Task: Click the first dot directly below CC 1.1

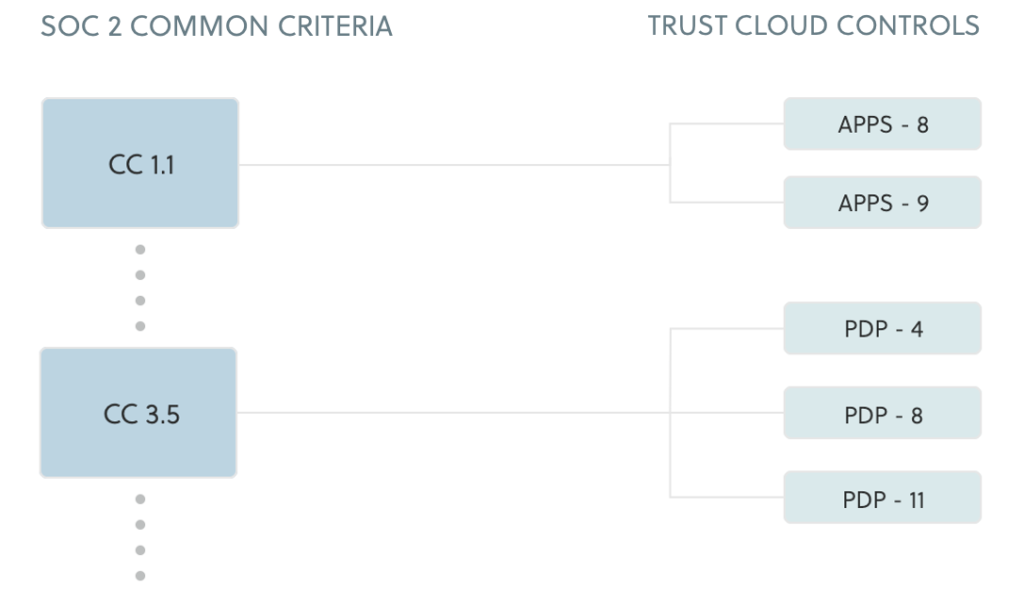Action: coord(140,249)
